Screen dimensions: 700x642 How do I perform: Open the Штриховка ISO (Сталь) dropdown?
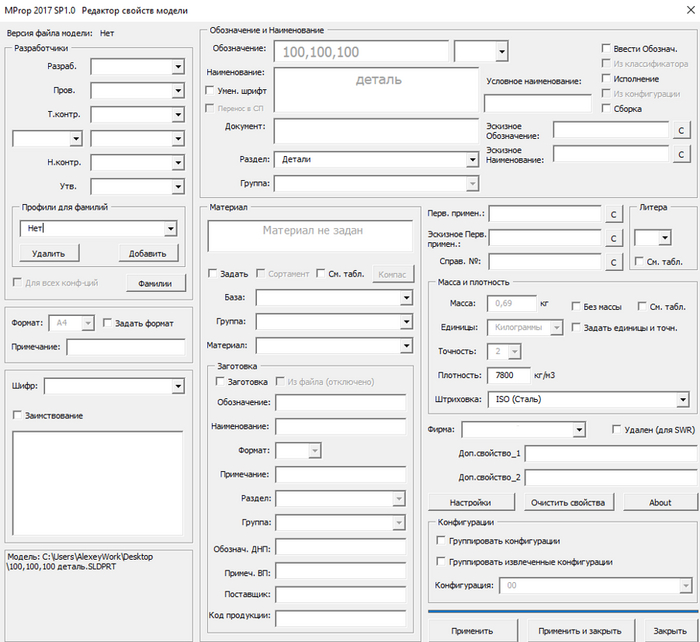(x=682, y=400)
